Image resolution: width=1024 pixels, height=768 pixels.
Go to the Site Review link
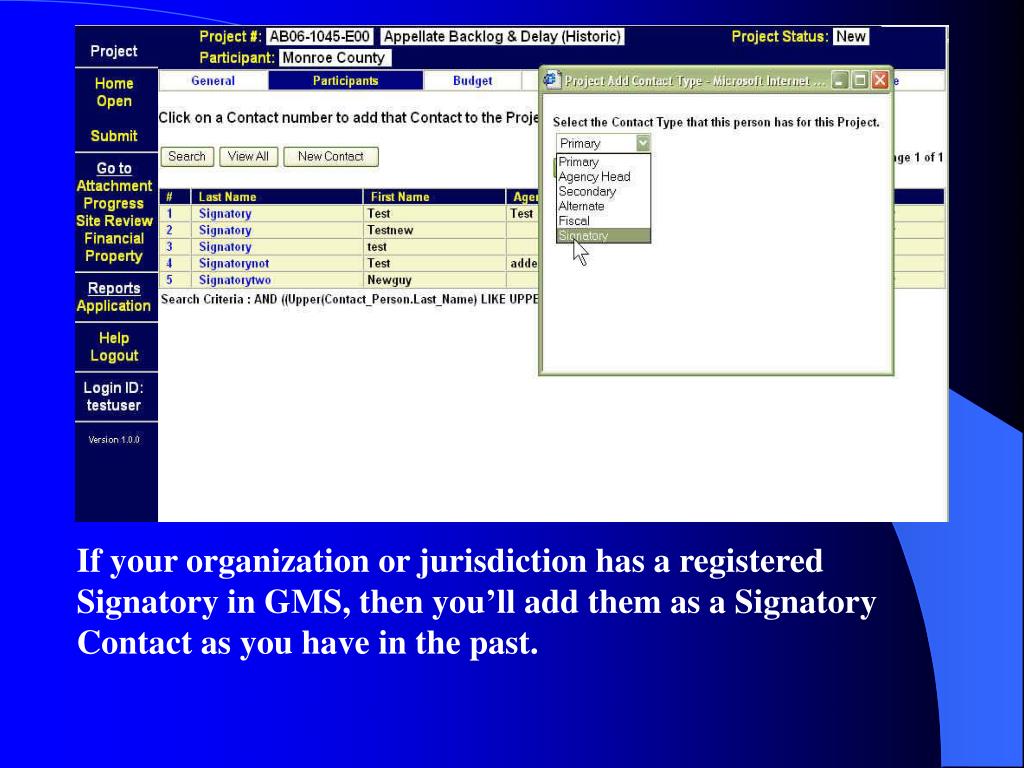[114, 221]
